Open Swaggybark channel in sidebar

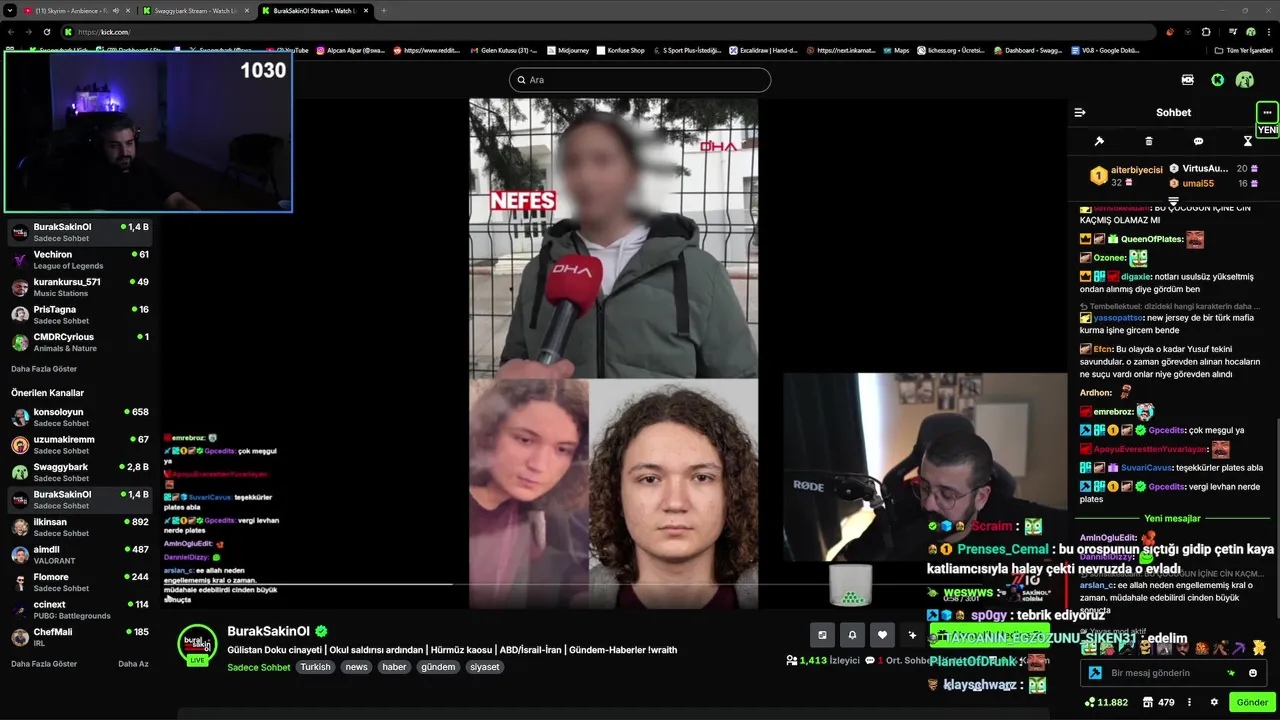coord(80,472)
